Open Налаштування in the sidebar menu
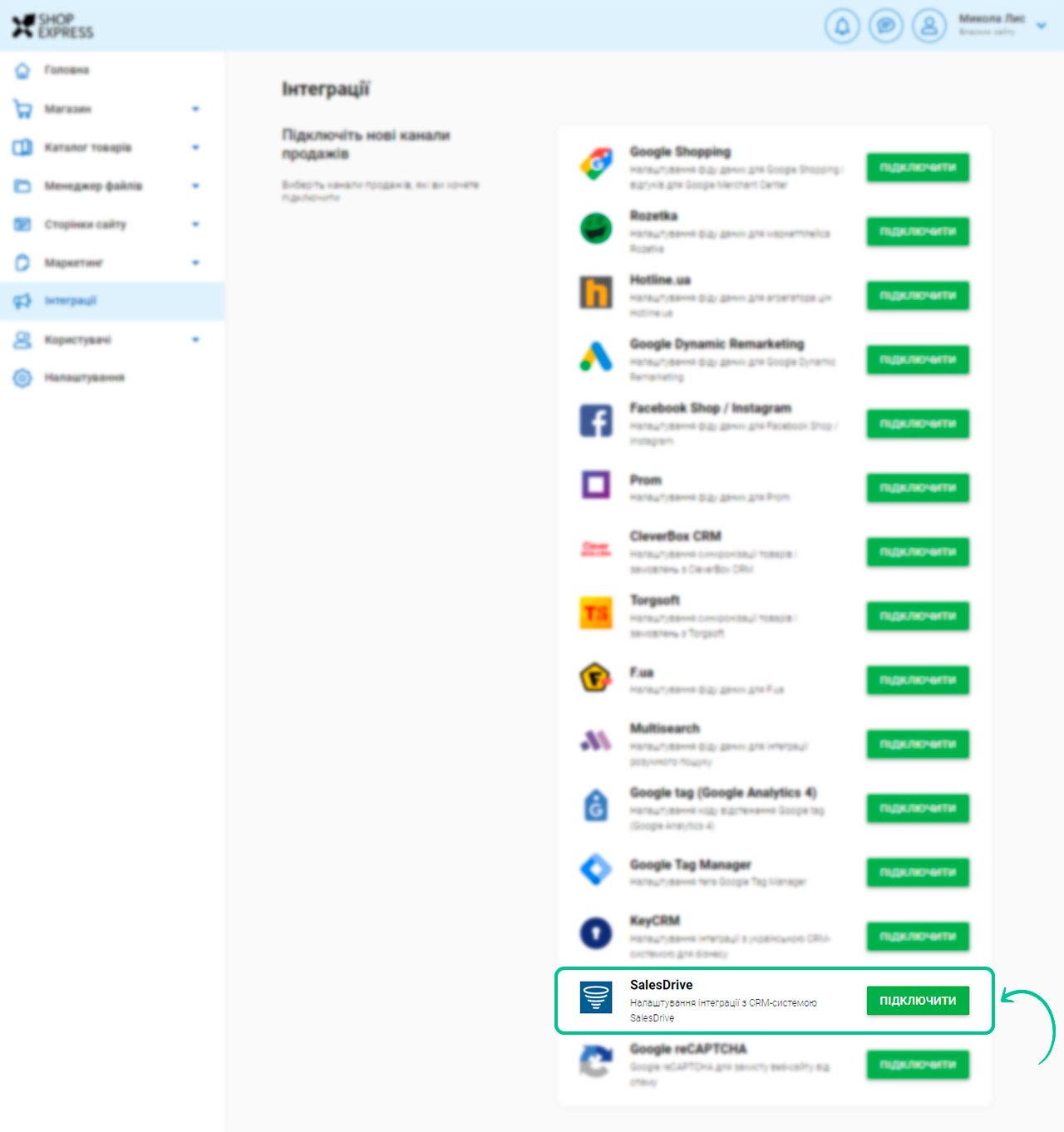This screenshot has height=1132, width=1064. click(85, 378)
